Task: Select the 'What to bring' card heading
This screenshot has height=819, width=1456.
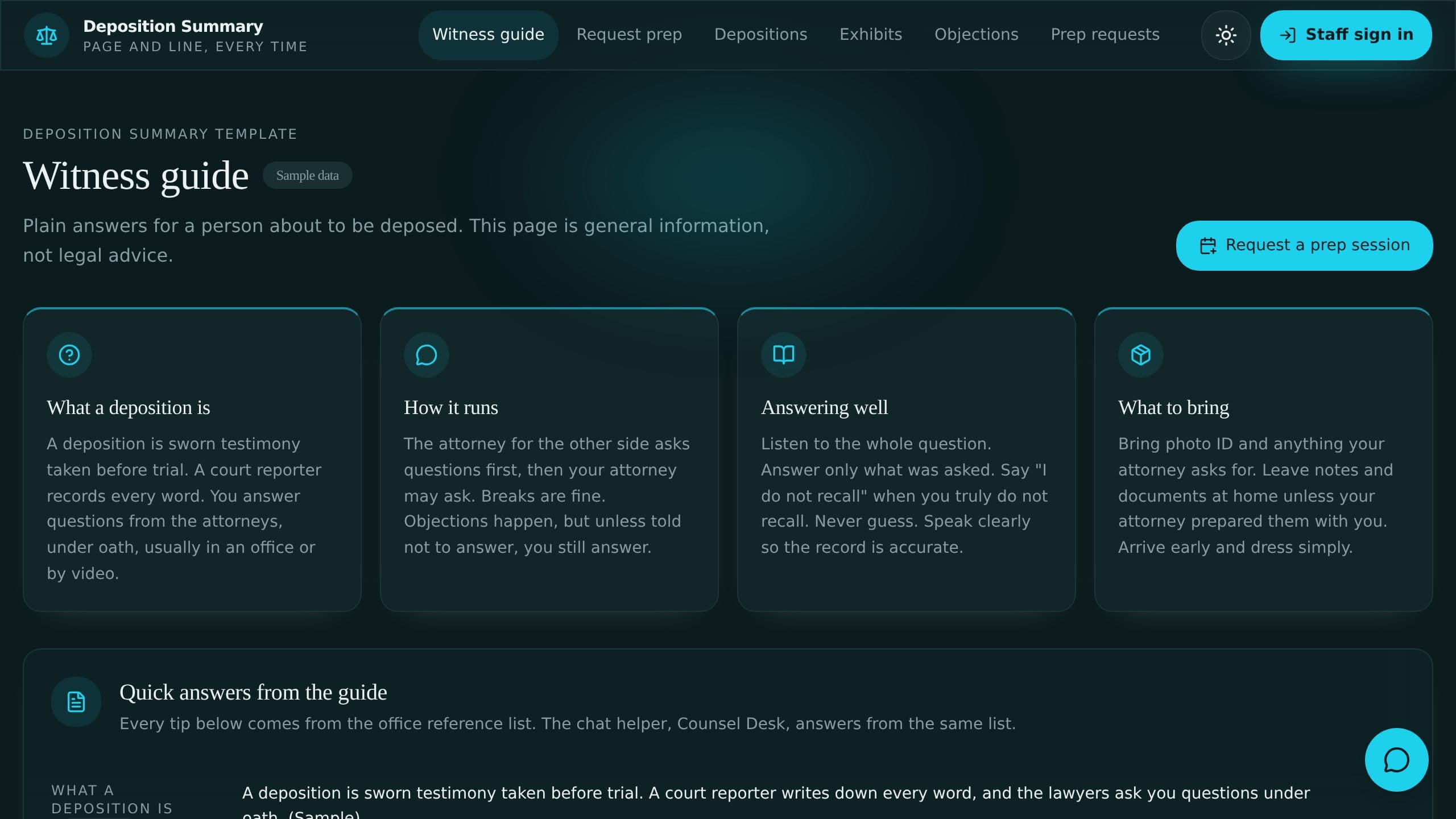Action: click(1173, 408)
